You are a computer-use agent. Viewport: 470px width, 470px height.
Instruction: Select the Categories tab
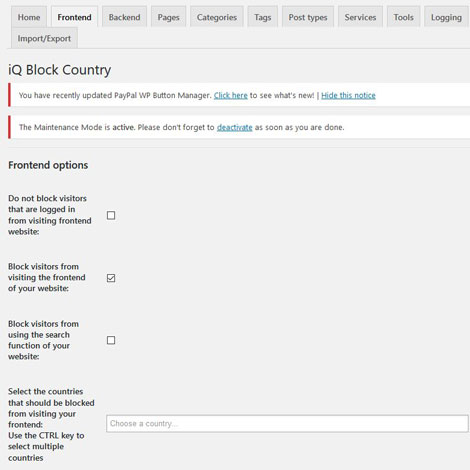click(217, 17)
